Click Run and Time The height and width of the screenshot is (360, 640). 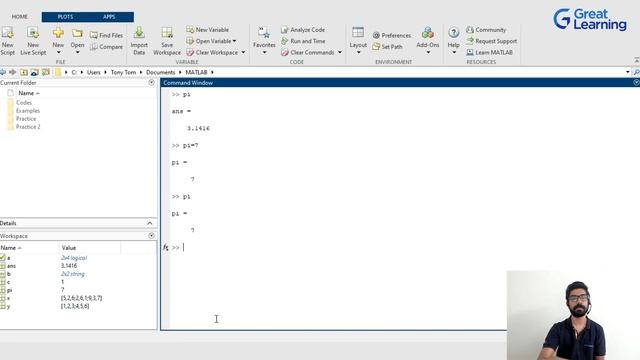point(303,41)
